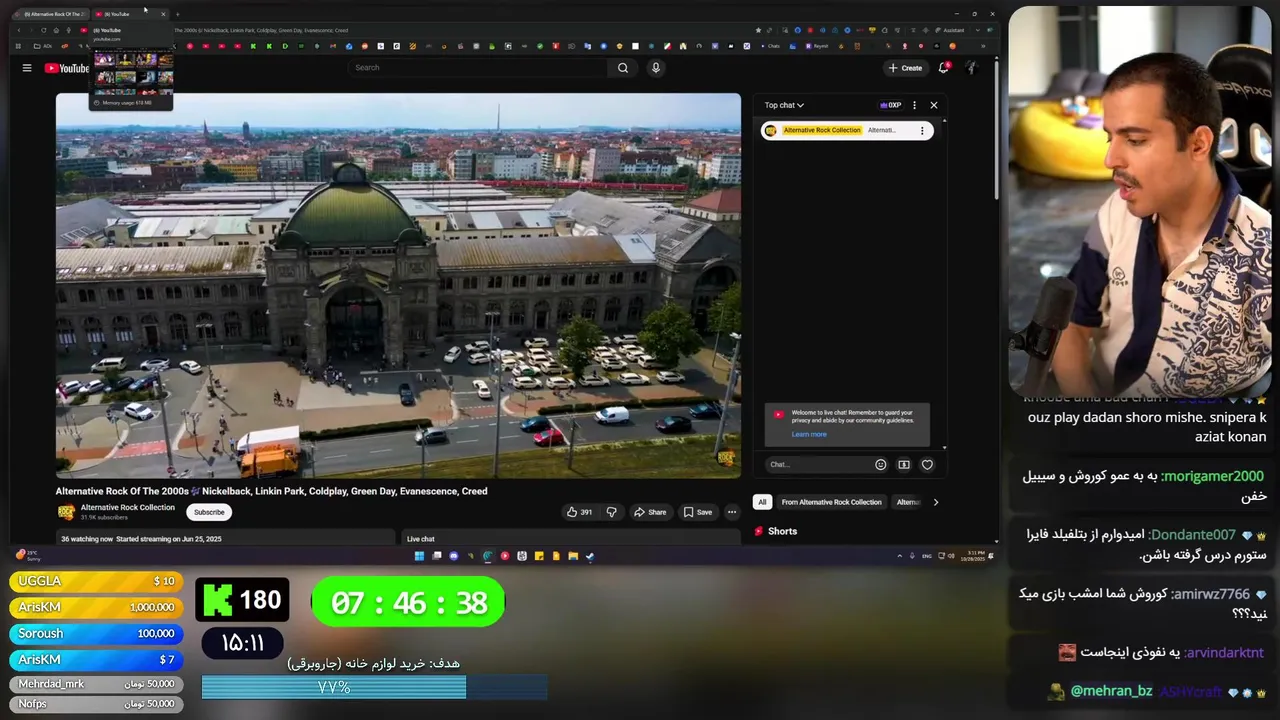Screen dimensions: 1280x720
Task: Open the chat emoji picker
Action: click(881, 464)
